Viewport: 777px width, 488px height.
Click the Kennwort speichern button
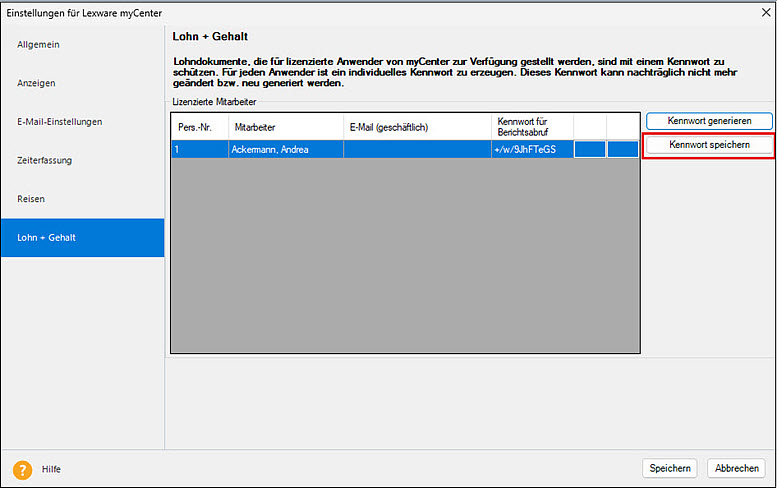[708, 145]
